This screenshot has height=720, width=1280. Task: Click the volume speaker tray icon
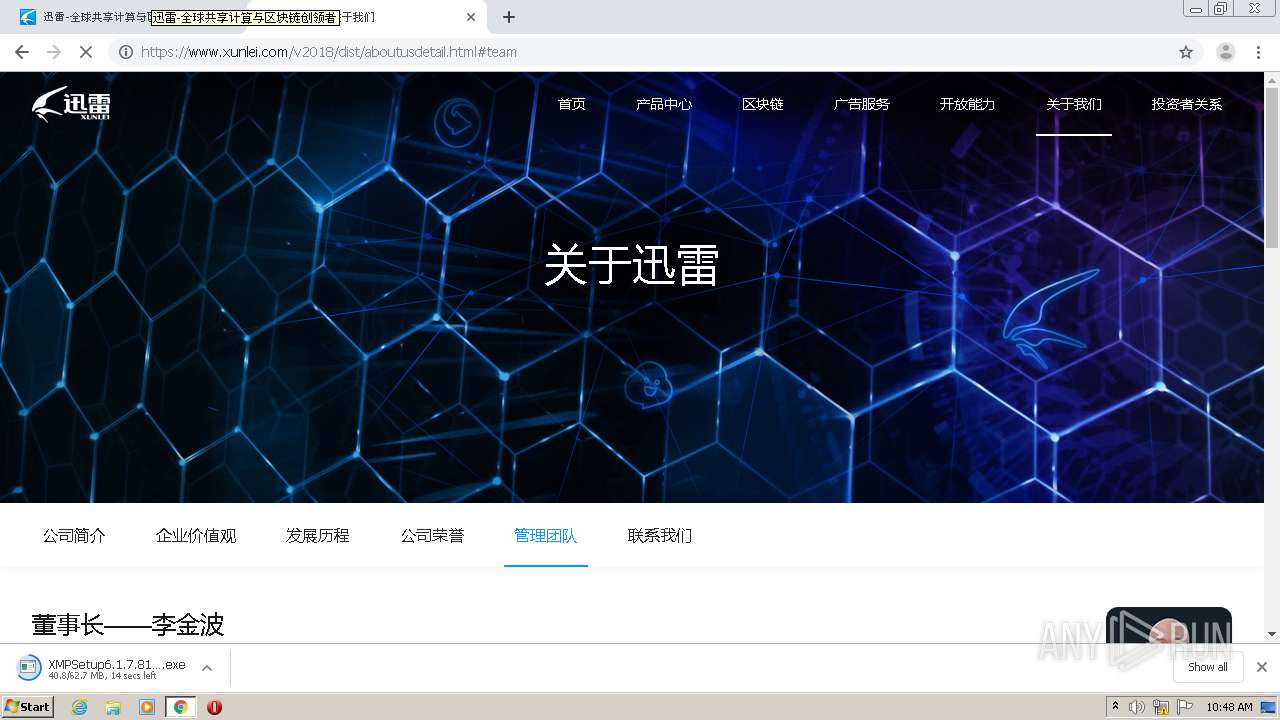[x=1137, y=707]
